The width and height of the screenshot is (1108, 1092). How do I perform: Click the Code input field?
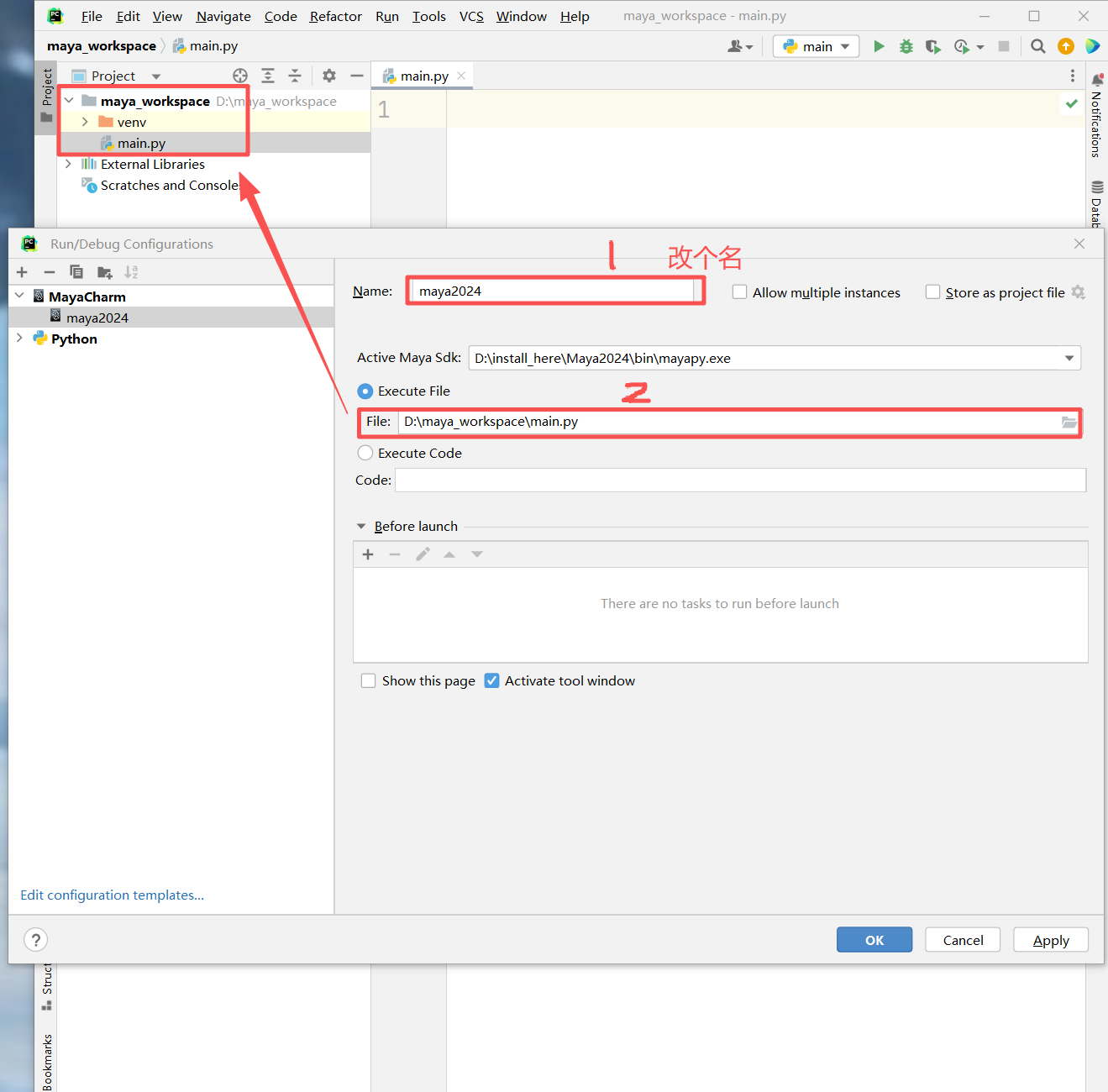click(x=741, y=480)
